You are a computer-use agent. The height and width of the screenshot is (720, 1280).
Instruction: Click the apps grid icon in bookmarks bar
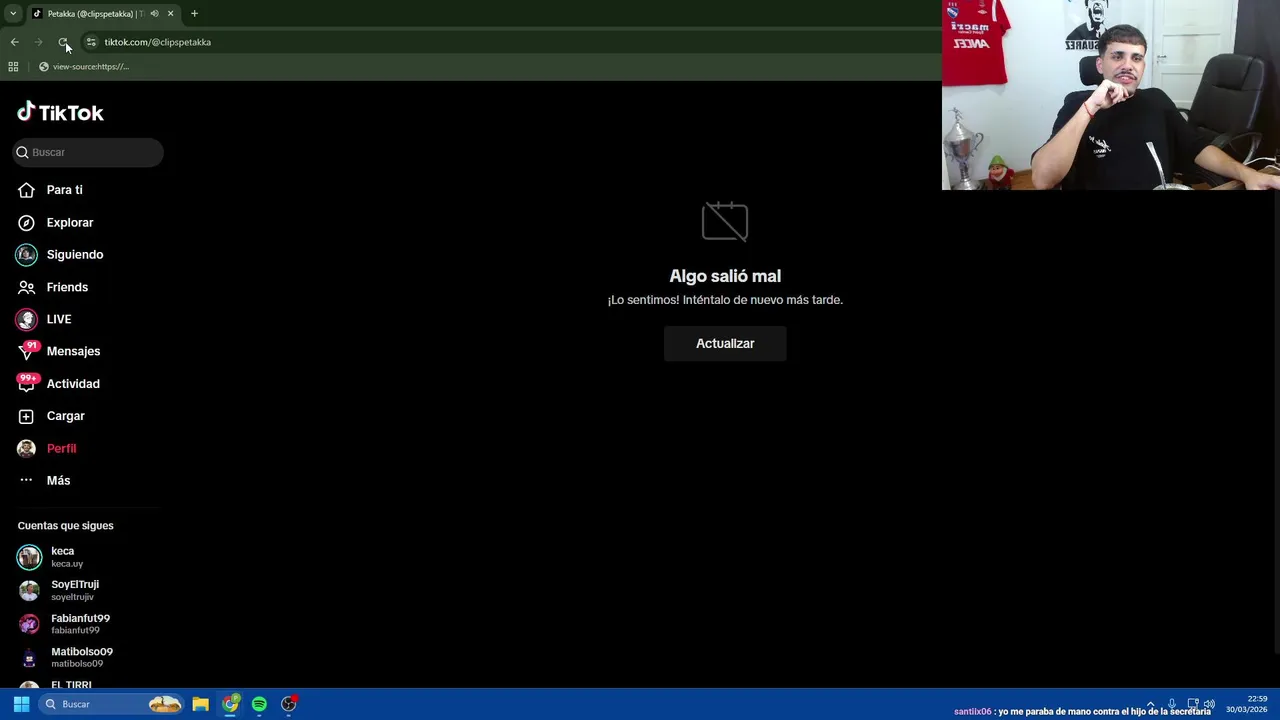(13, 66)
